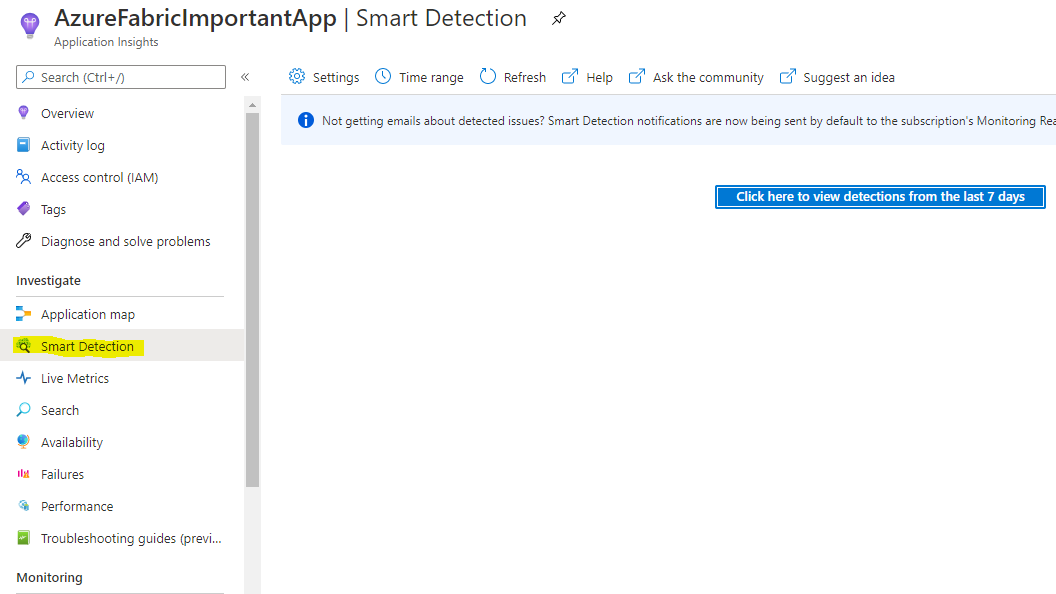
Task: Select the Tags icon
Action: (23, 208)
